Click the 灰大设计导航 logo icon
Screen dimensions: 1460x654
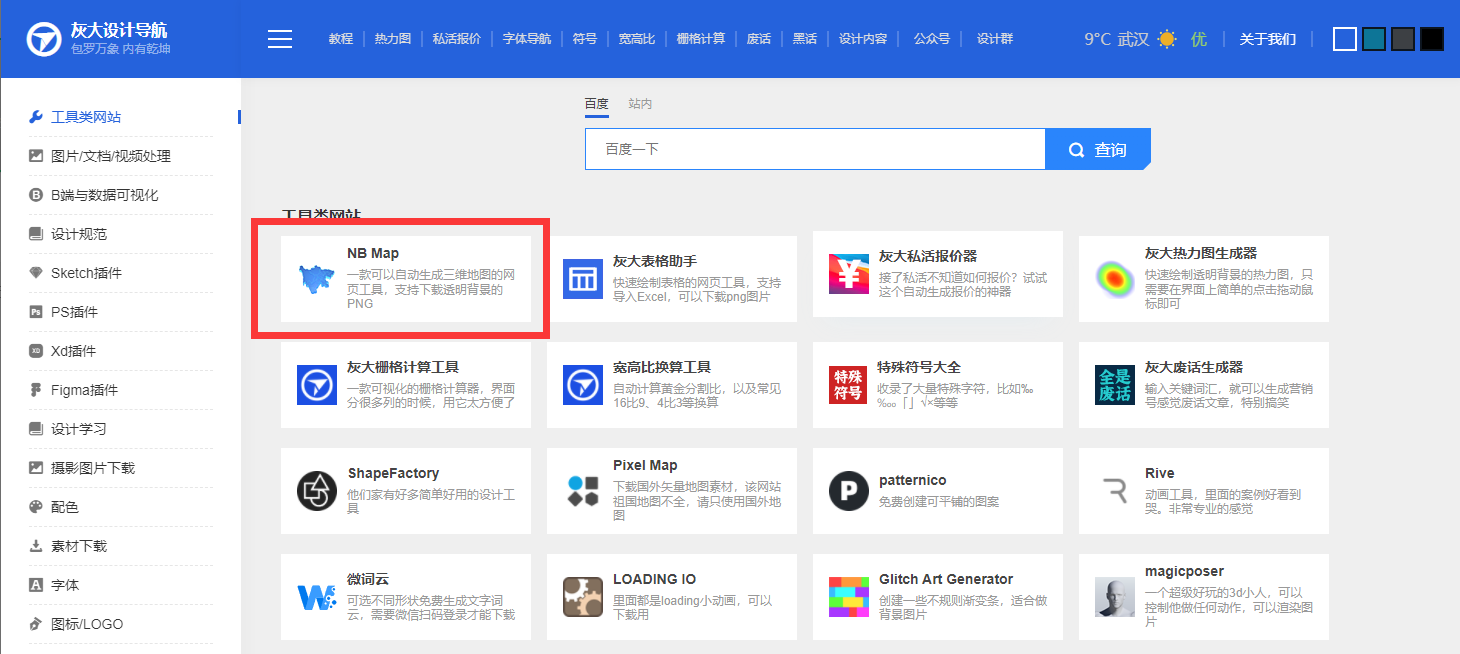43,40
